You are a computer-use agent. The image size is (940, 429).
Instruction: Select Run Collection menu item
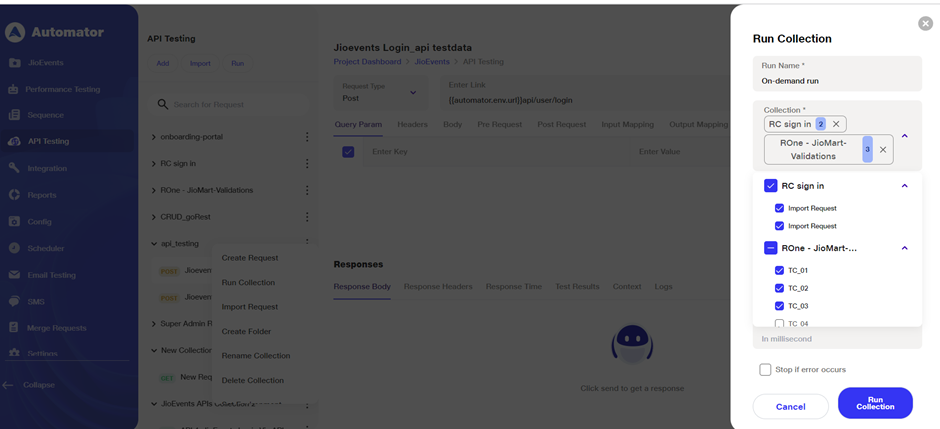(248, 283)
